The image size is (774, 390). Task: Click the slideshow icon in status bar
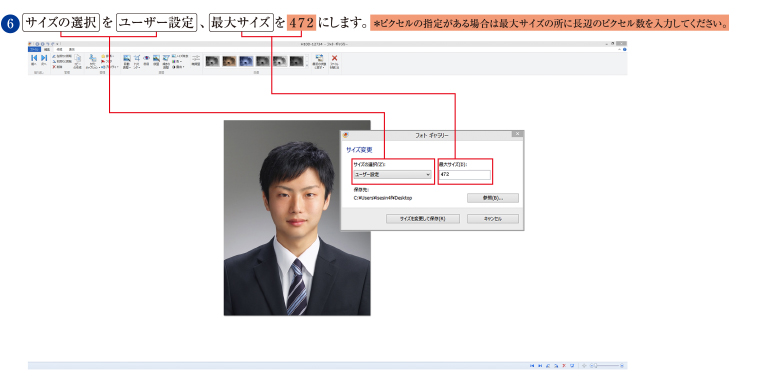point(572,366)
